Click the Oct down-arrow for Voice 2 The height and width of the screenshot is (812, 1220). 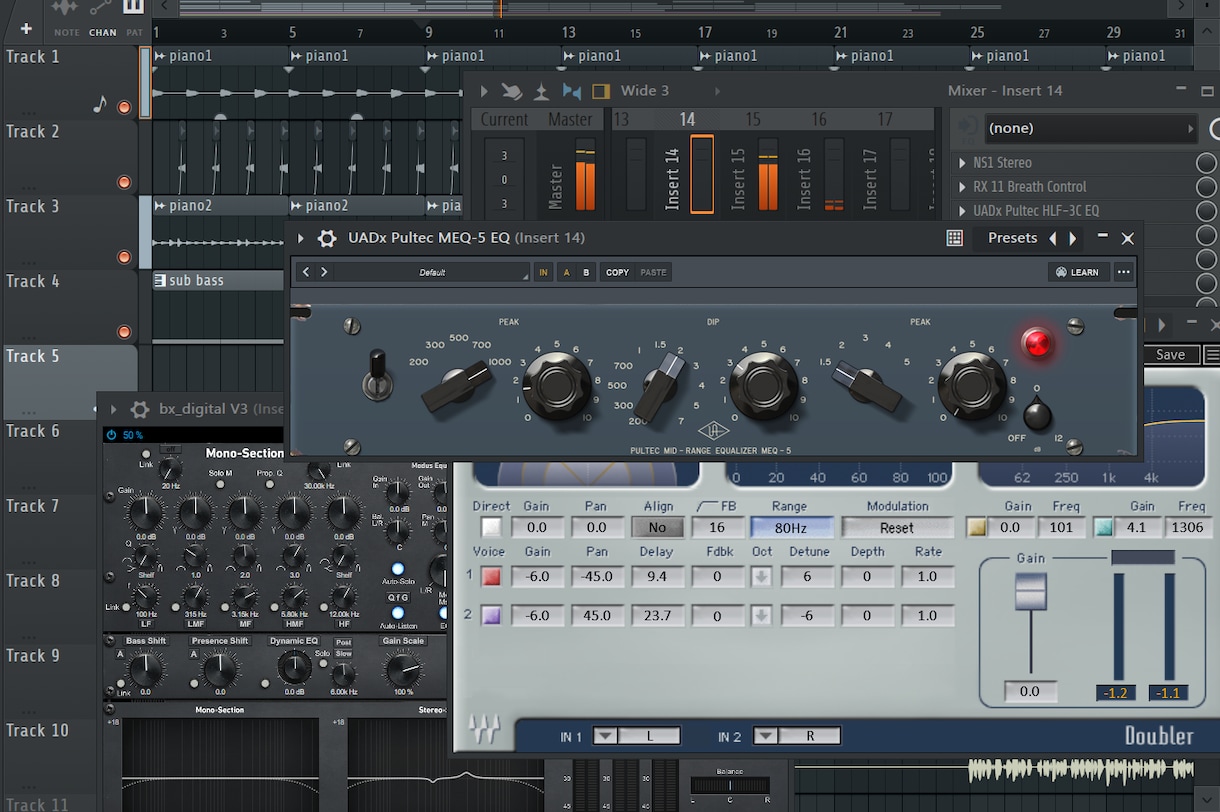(762, 616)
